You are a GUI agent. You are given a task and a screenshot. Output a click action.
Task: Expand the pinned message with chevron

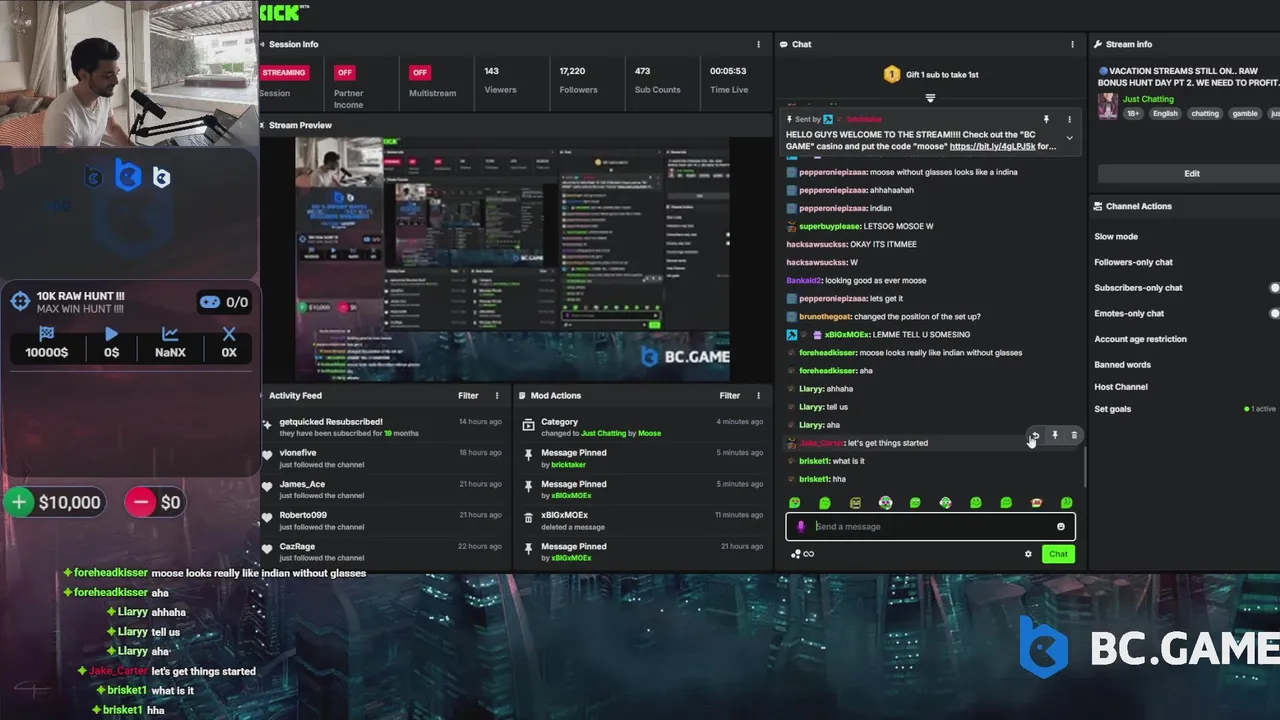pyautogui.click(x=1069, y=138)
